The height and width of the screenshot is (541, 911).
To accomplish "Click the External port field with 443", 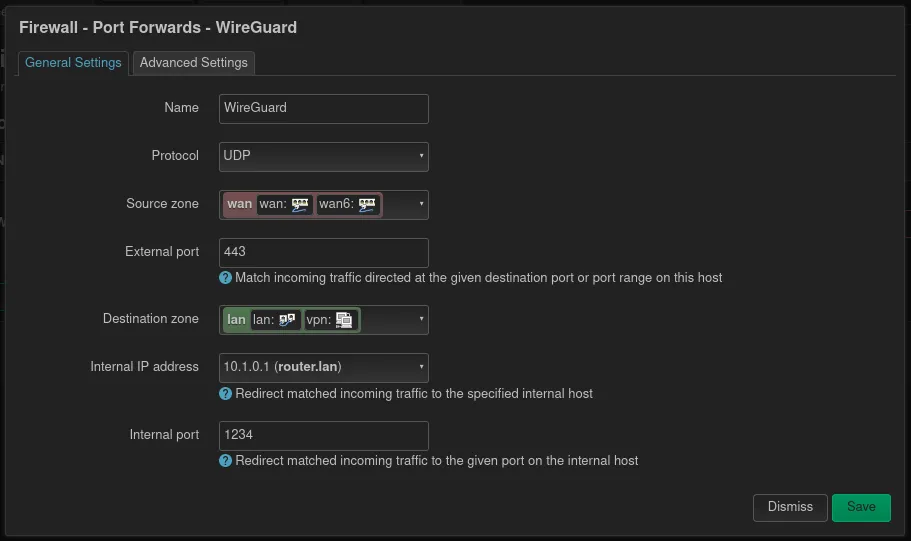I will point(324,253).
